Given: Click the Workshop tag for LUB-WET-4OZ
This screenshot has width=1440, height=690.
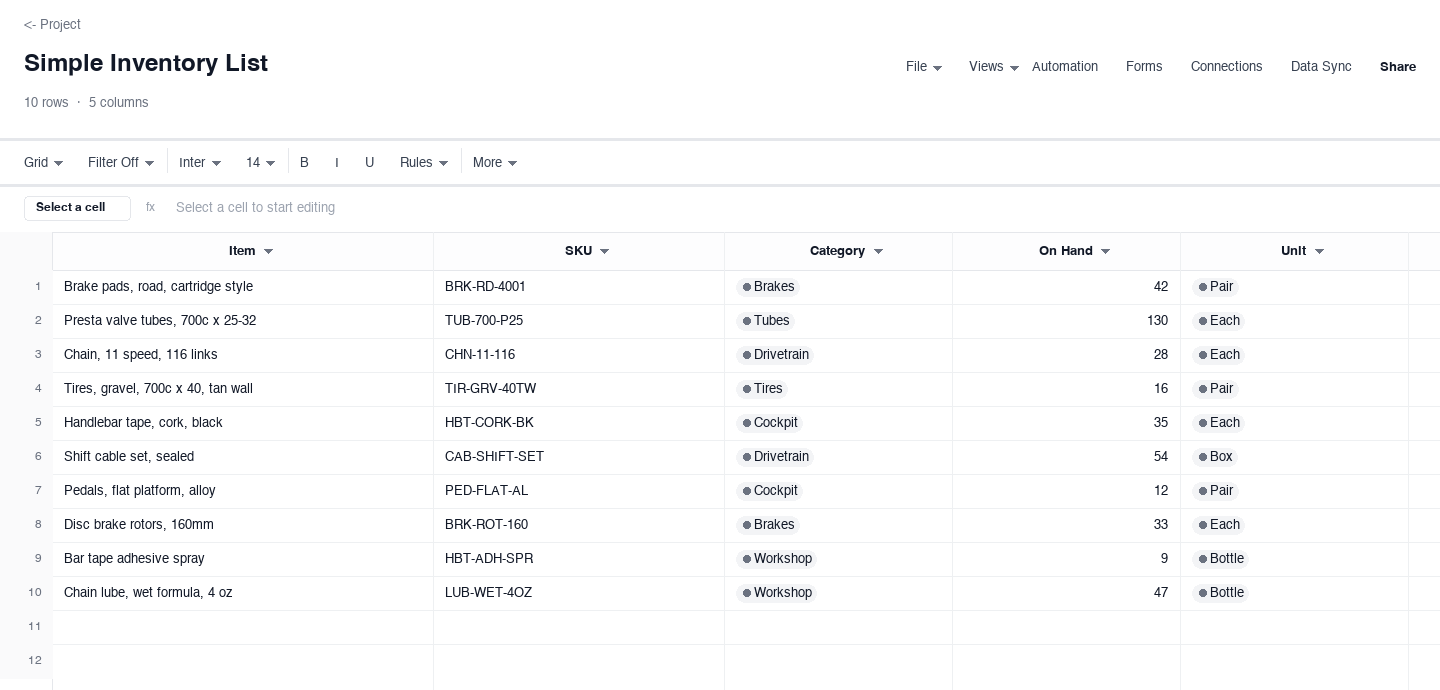Looking at the screenshot, I should click(776, 593).
